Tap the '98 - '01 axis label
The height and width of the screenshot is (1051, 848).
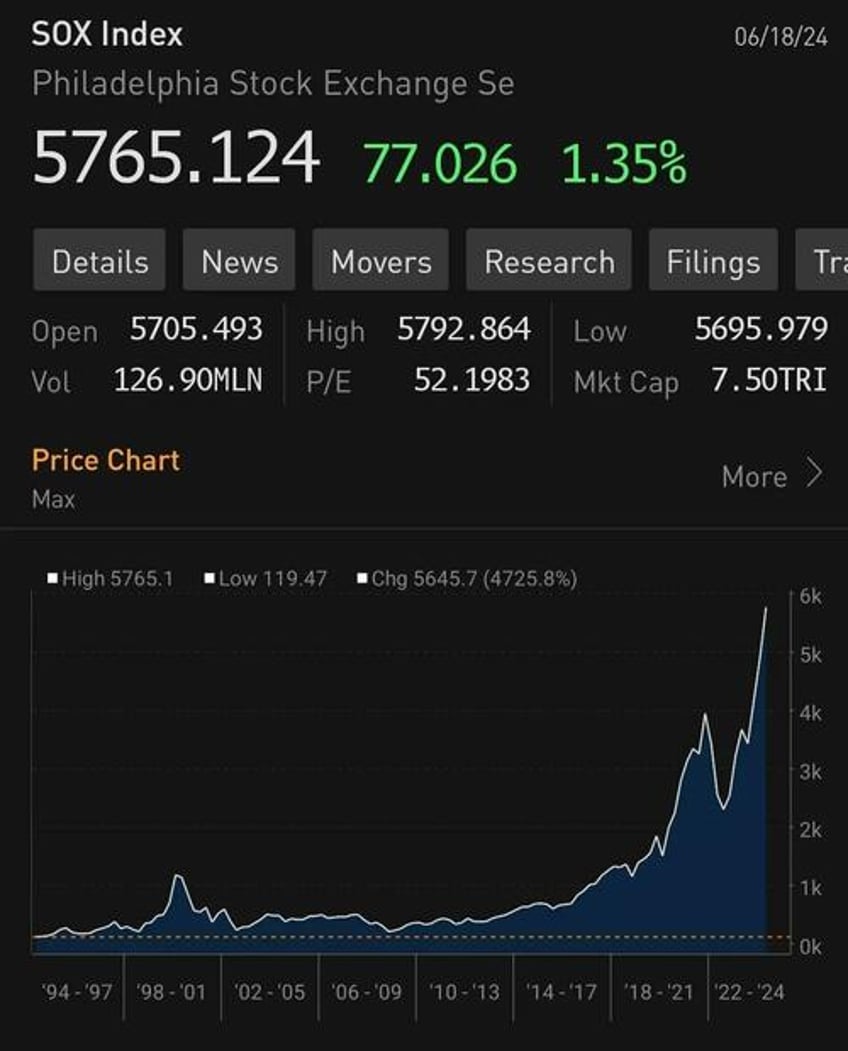point(171,991)
